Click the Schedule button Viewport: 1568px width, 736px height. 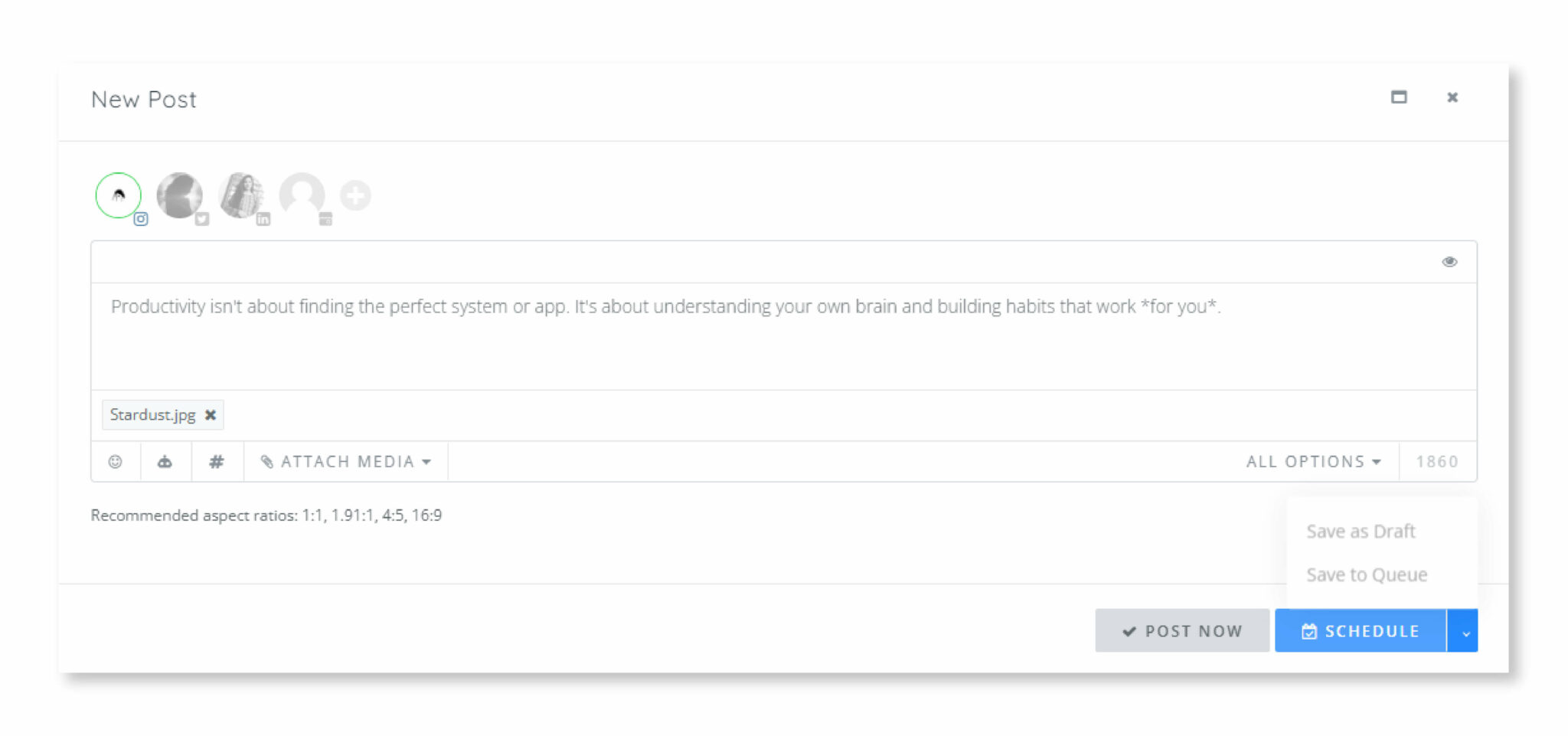[1361, 631]
